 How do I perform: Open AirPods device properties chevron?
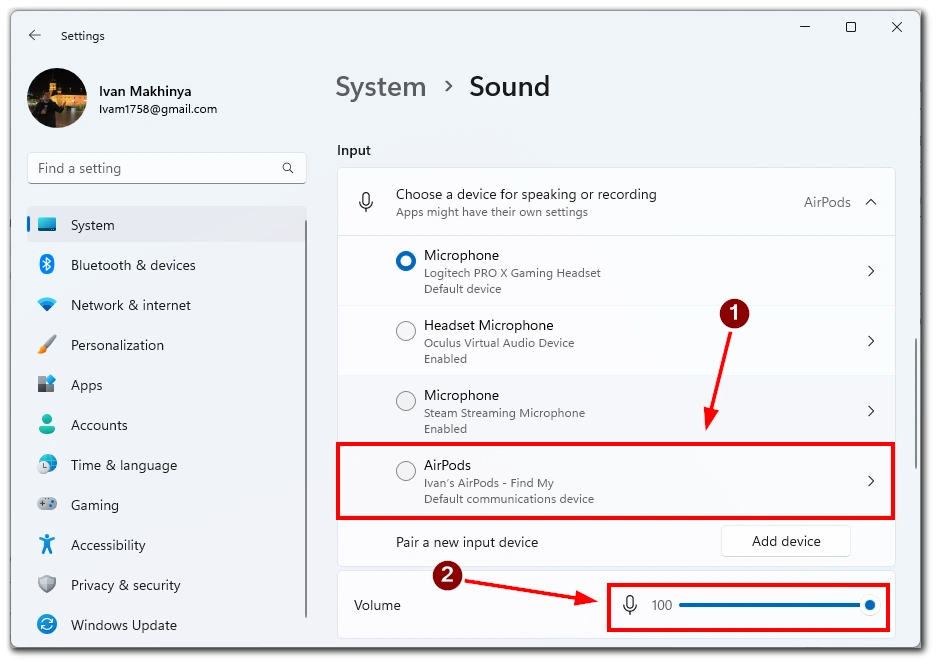click(871, 481)
